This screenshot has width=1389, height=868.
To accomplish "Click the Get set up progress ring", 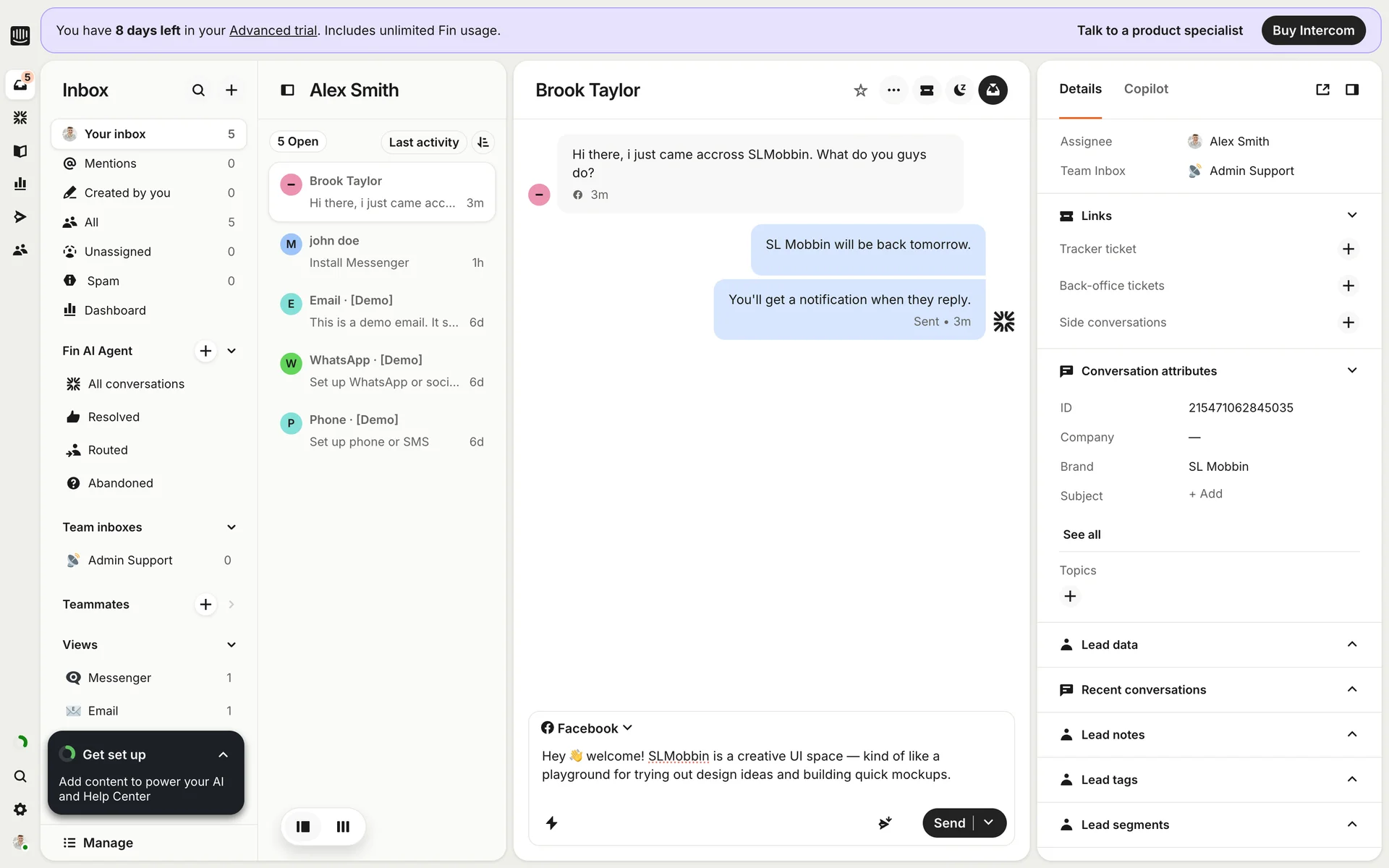I will coord(68,754).
